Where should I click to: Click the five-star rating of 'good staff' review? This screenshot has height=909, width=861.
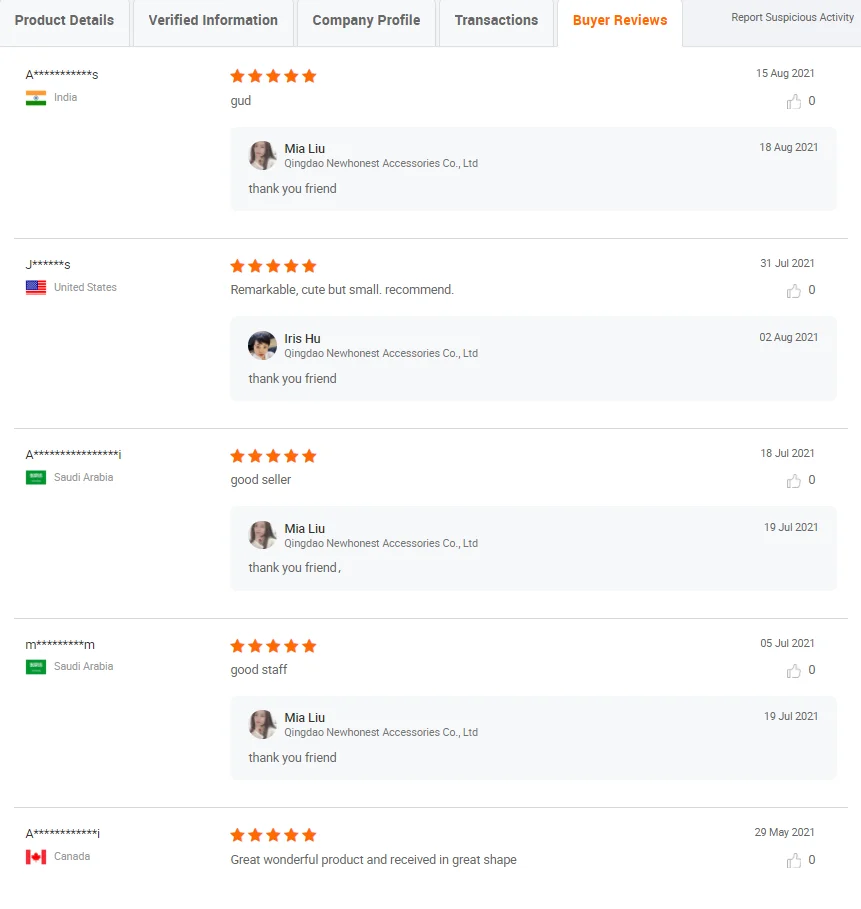273,646
